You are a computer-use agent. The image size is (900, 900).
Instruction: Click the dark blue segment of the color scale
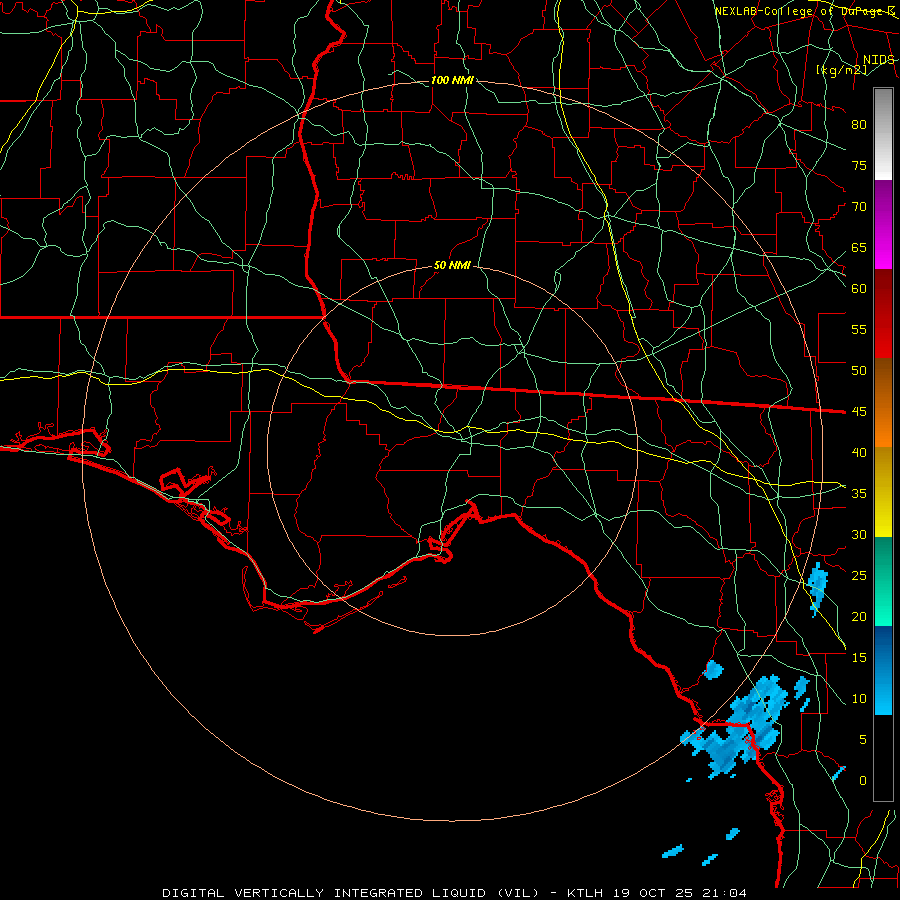pos(883,649)
